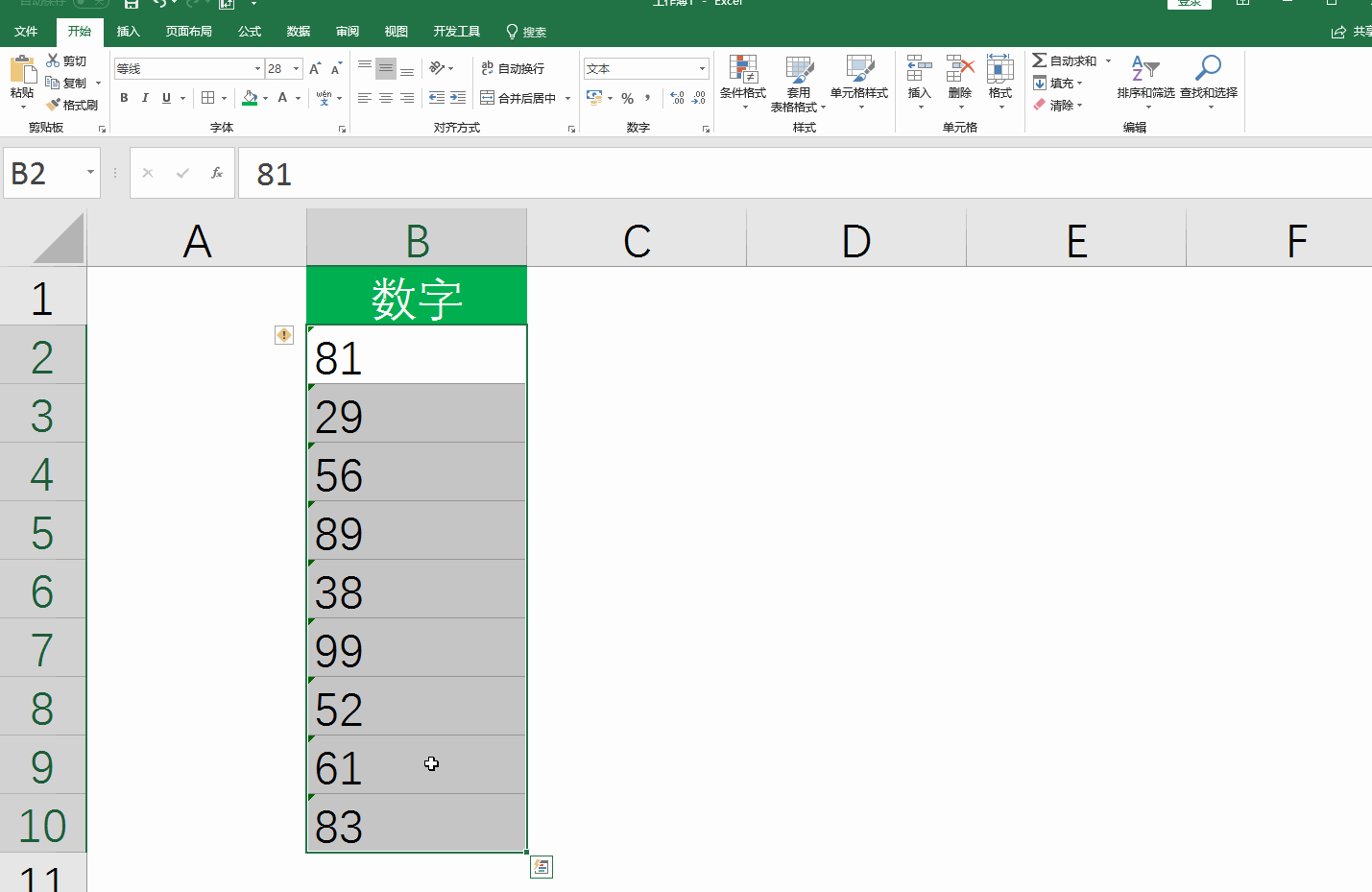
Task: Set top vertical alignment
Action: tap(365, 68)
